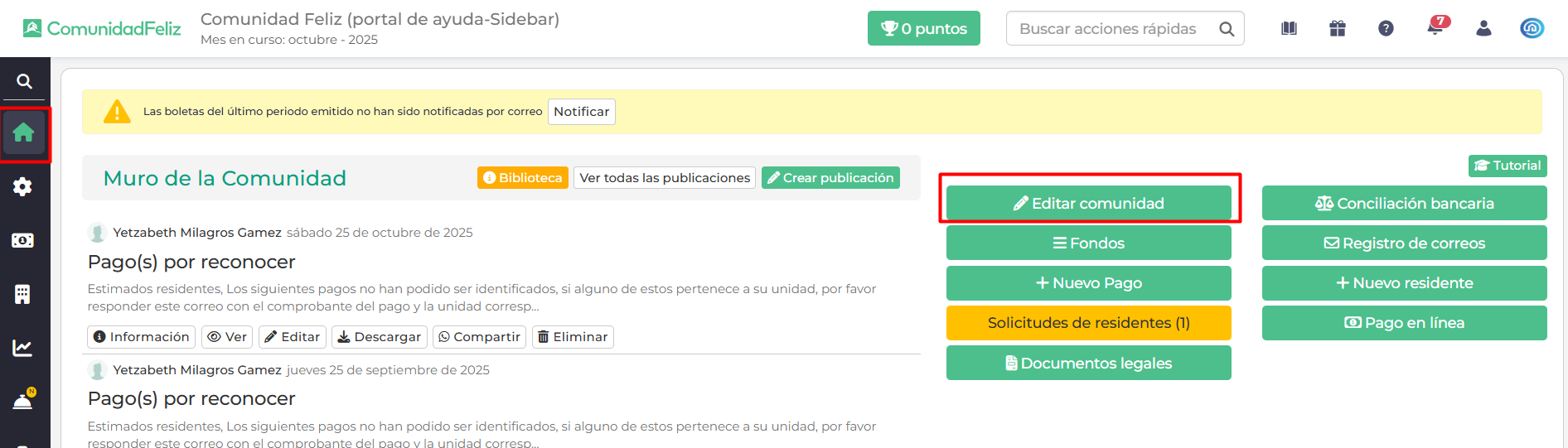Open Solicitudes de residentes (1)
This screenshot has width=1568, height=448.
coord(1088,323)
